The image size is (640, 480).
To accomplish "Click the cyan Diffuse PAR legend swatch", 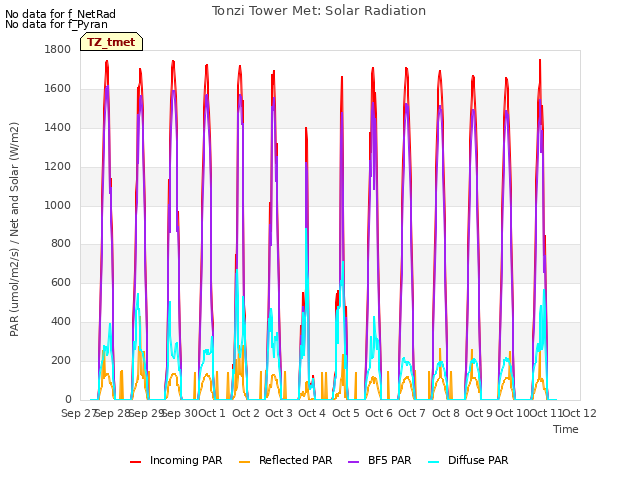I will point(433,461).
